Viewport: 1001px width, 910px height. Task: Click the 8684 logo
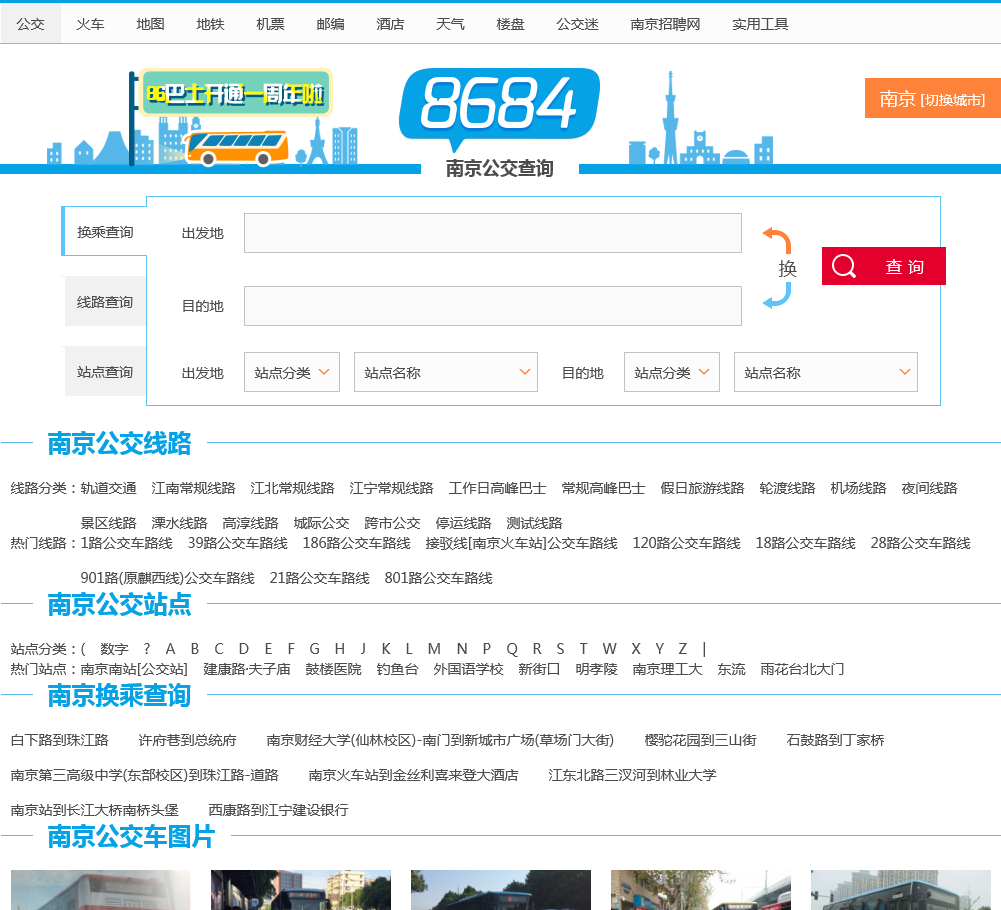coord(499,108)
